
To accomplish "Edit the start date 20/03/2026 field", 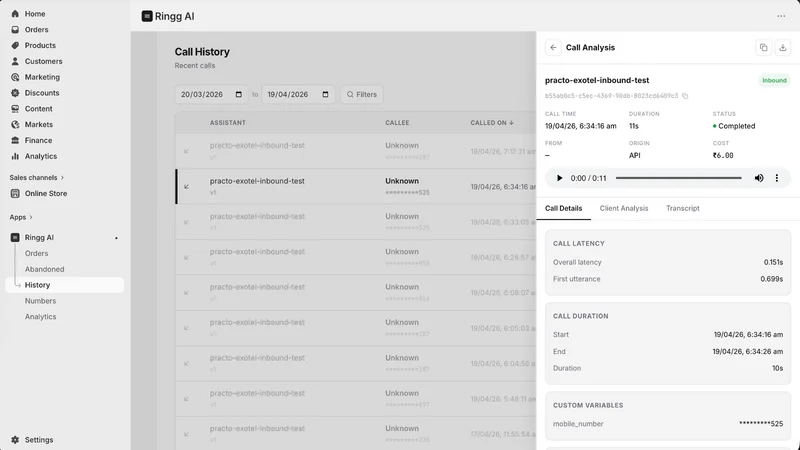I will tap(211, 94).
